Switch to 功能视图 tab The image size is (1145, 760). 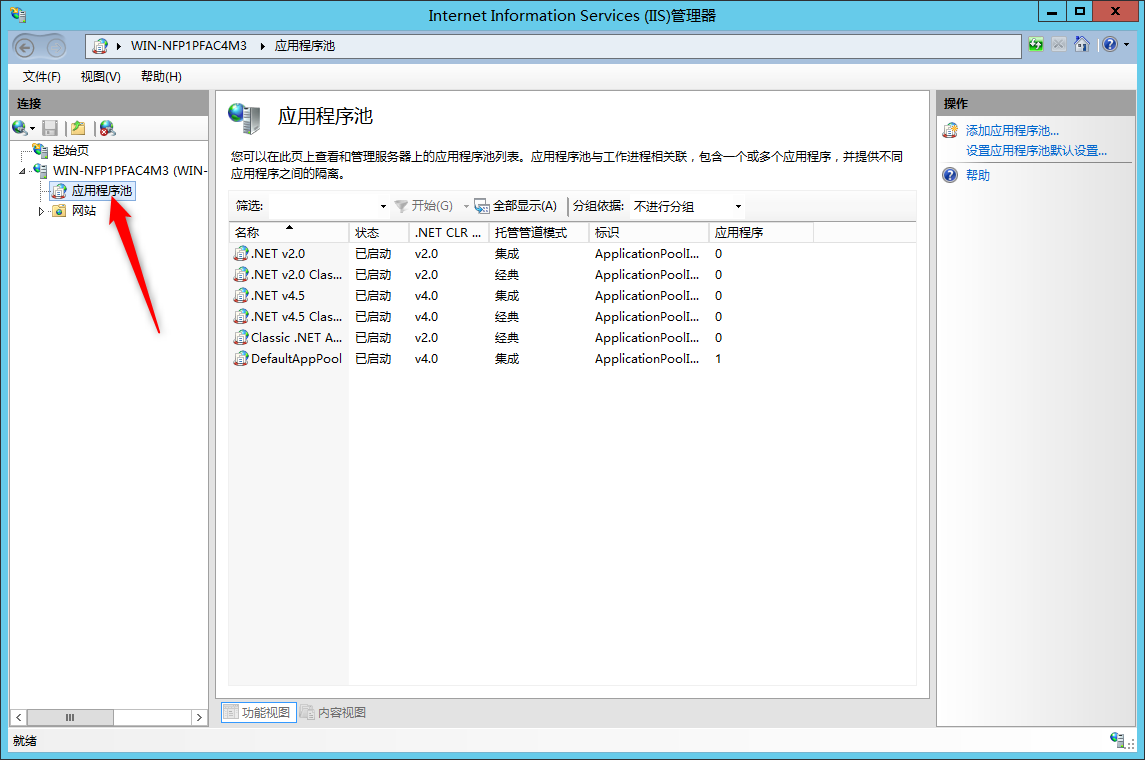tap(259, 713)
